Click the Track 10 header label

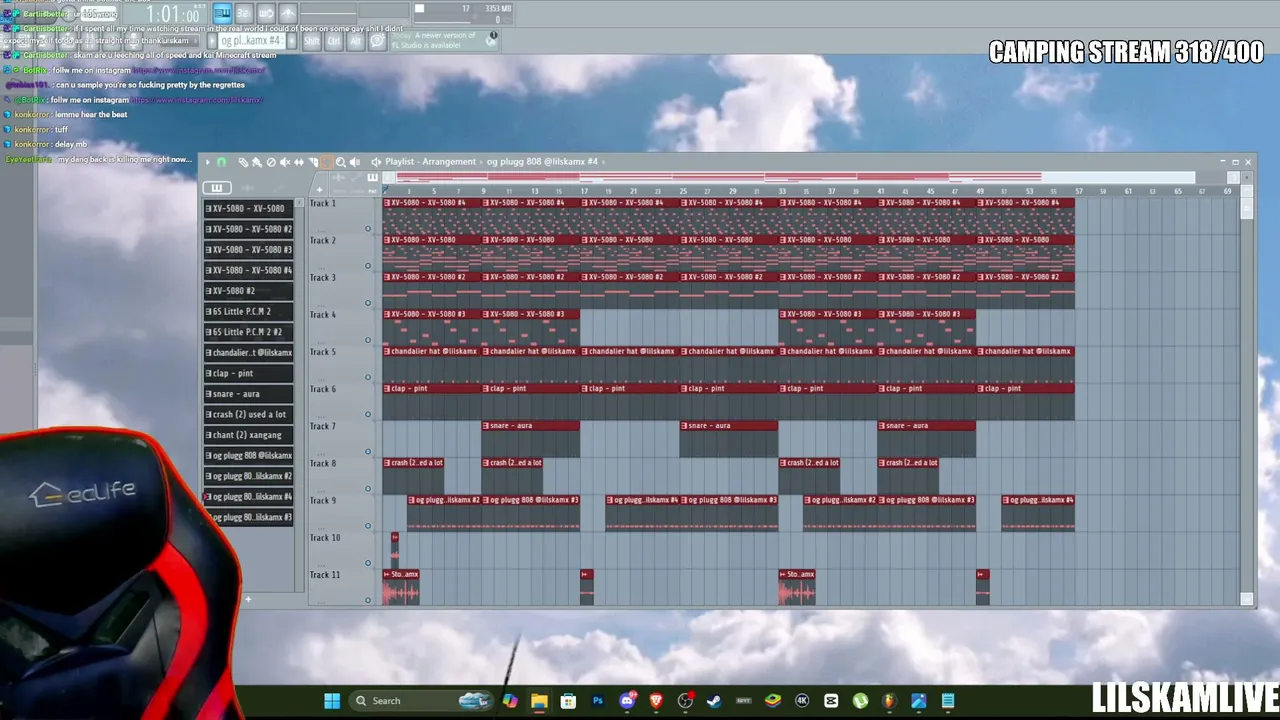point(325,538)
